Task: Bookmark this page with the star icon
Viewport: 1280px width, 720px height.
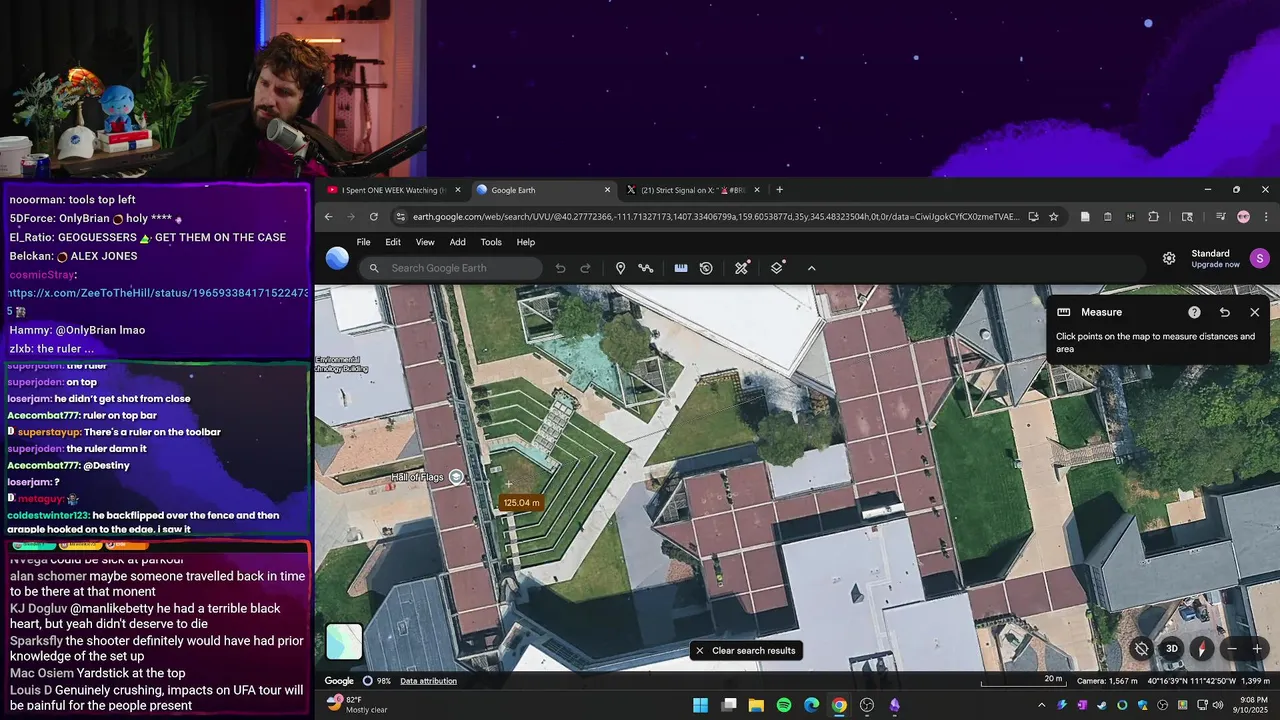Action: tap(1053, 216)
